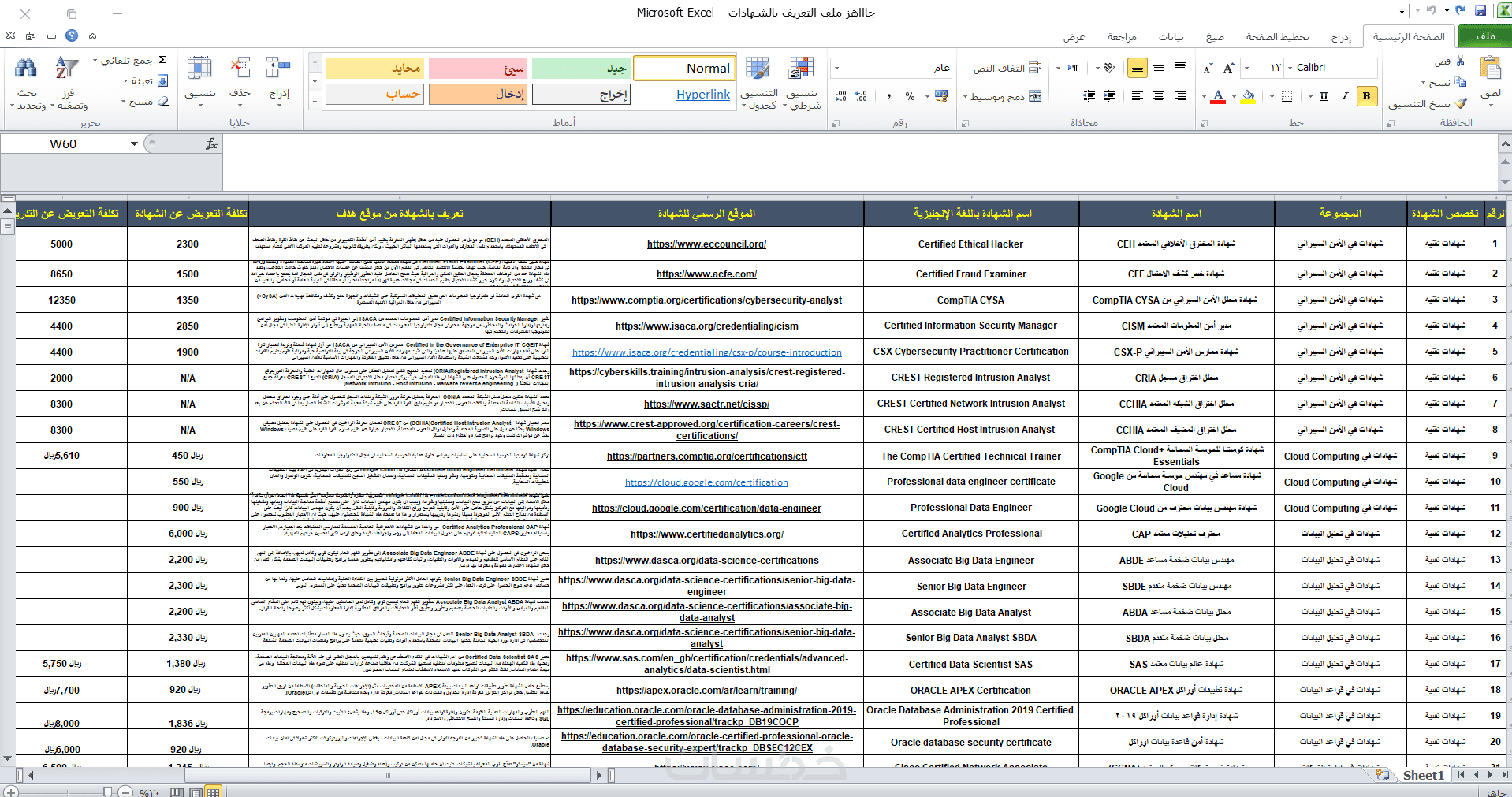This screenshot has height=797, width=1512.
Task: Toggle Bold formatting
Action: pyautogui.click(x=1366, y=96)
